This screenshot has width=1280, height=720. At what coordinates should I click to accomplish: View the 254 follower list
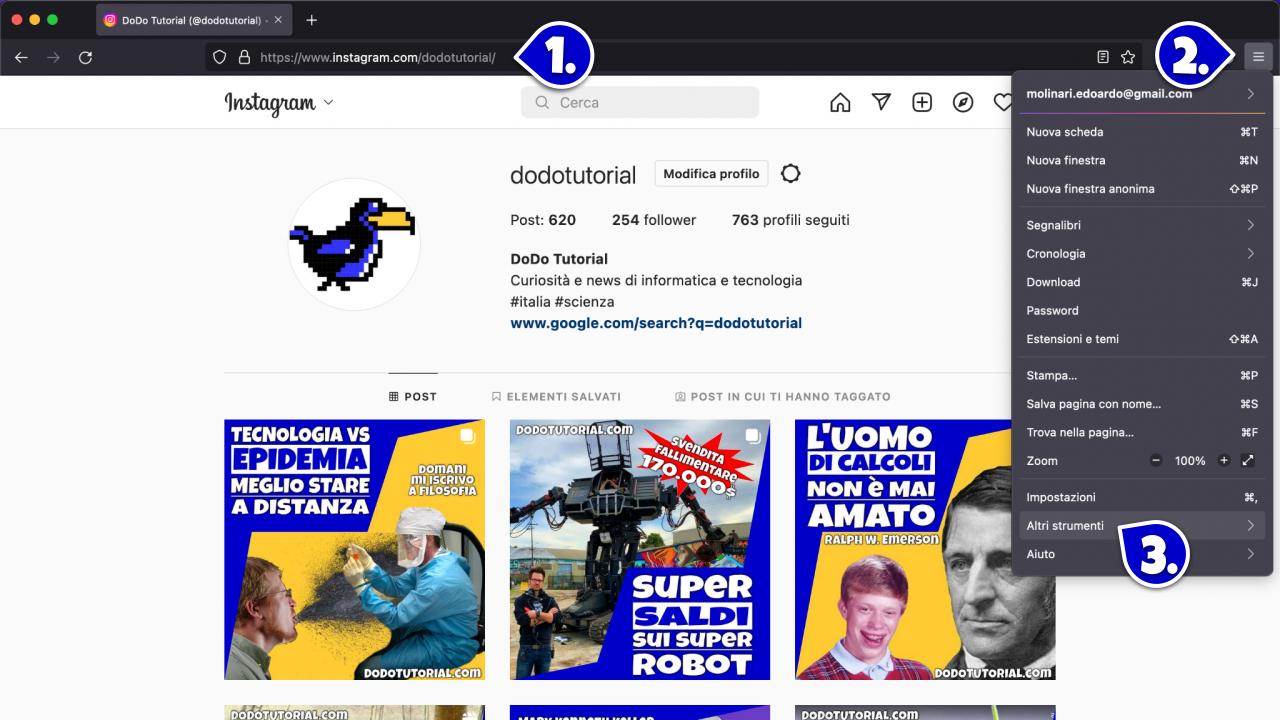654,220
